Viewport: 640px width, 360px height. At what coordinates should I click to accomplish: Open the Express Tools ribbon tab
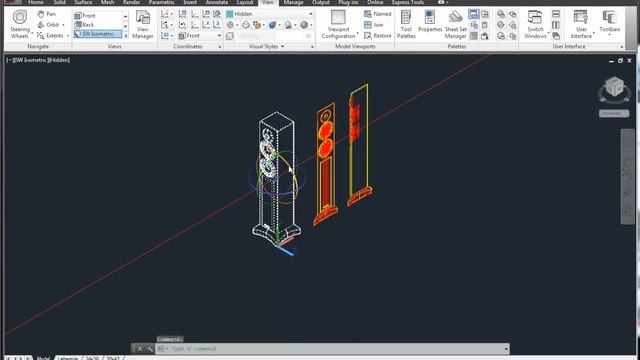(407, 2)
